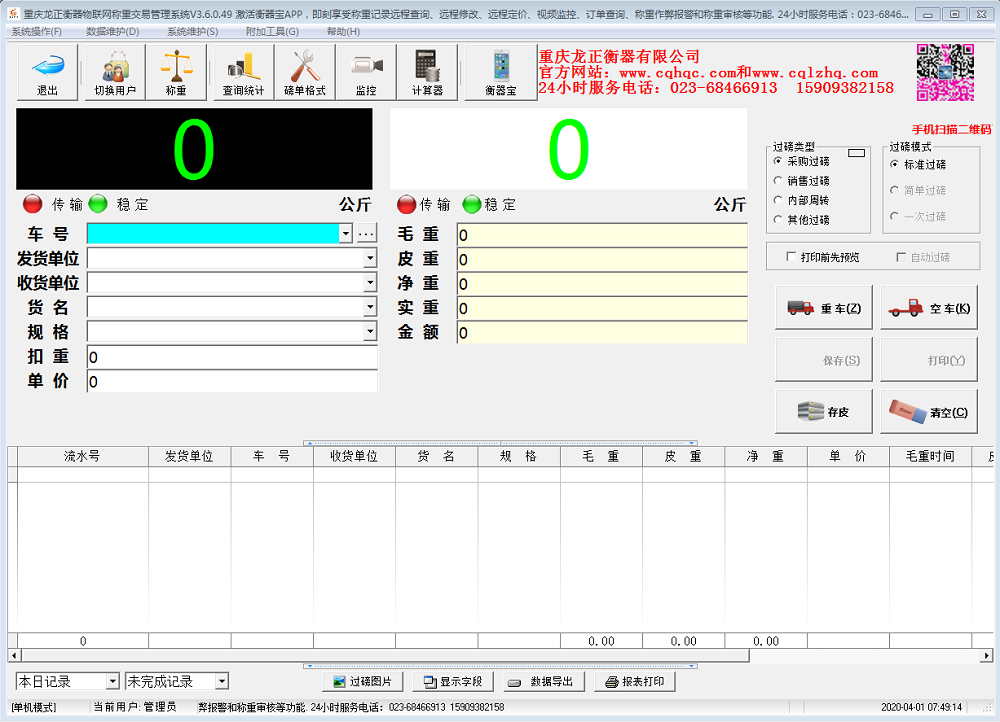Open the 衡器宝 mobile app tool
This screenshot has height=722, width=1000.
click(500, 72)
